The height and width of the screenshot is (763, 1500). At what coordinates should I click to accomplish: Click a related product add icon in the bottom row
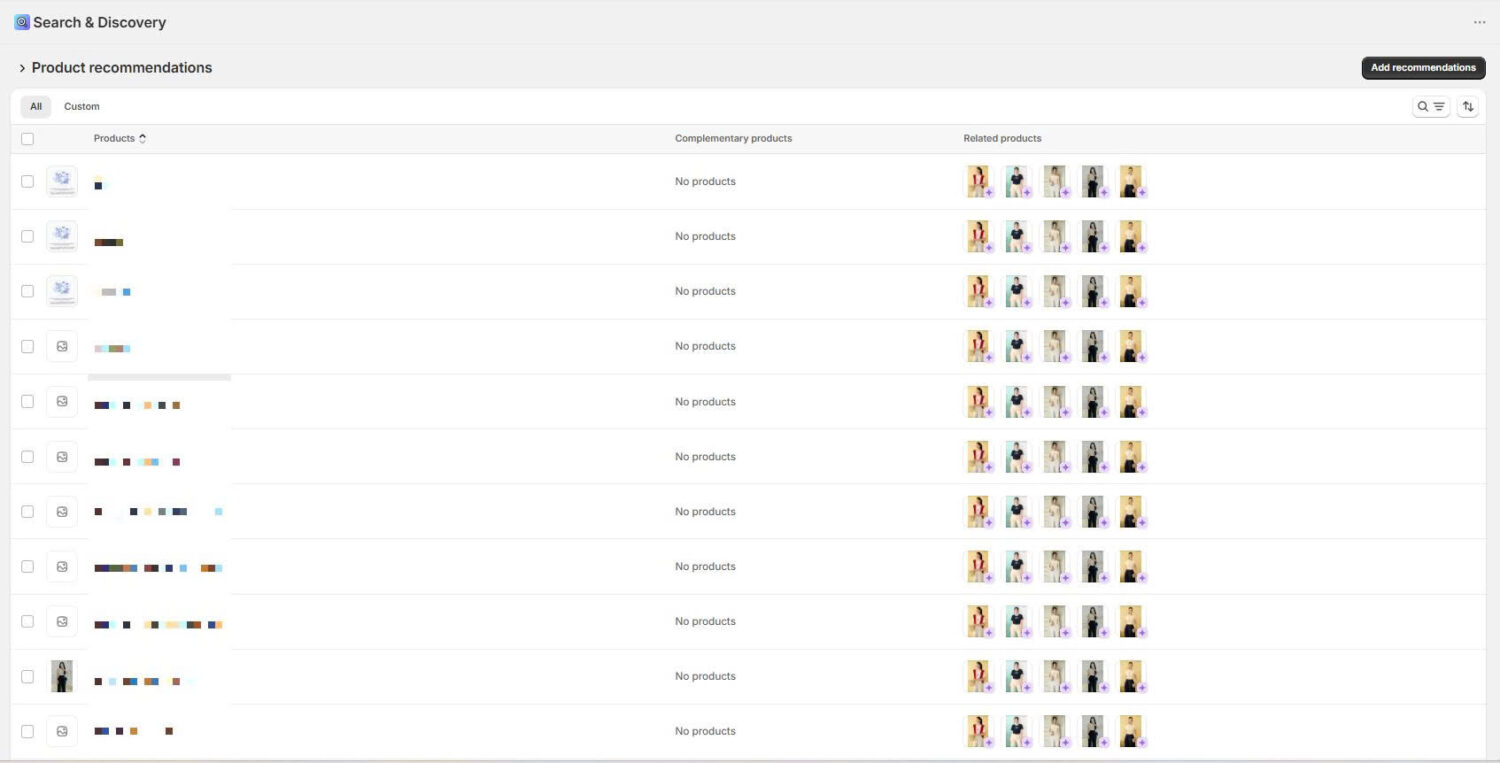pyautogui.click(x=990, y=744)
